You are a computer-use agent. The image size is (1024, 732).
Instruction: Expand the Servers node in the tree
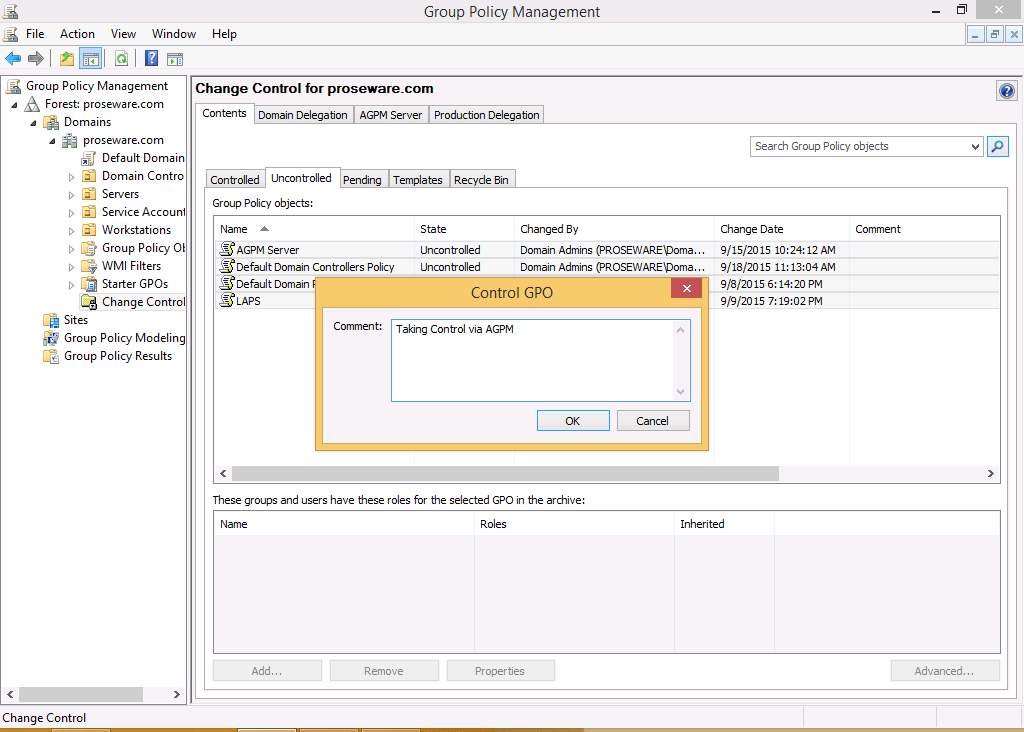click(72, 195)
